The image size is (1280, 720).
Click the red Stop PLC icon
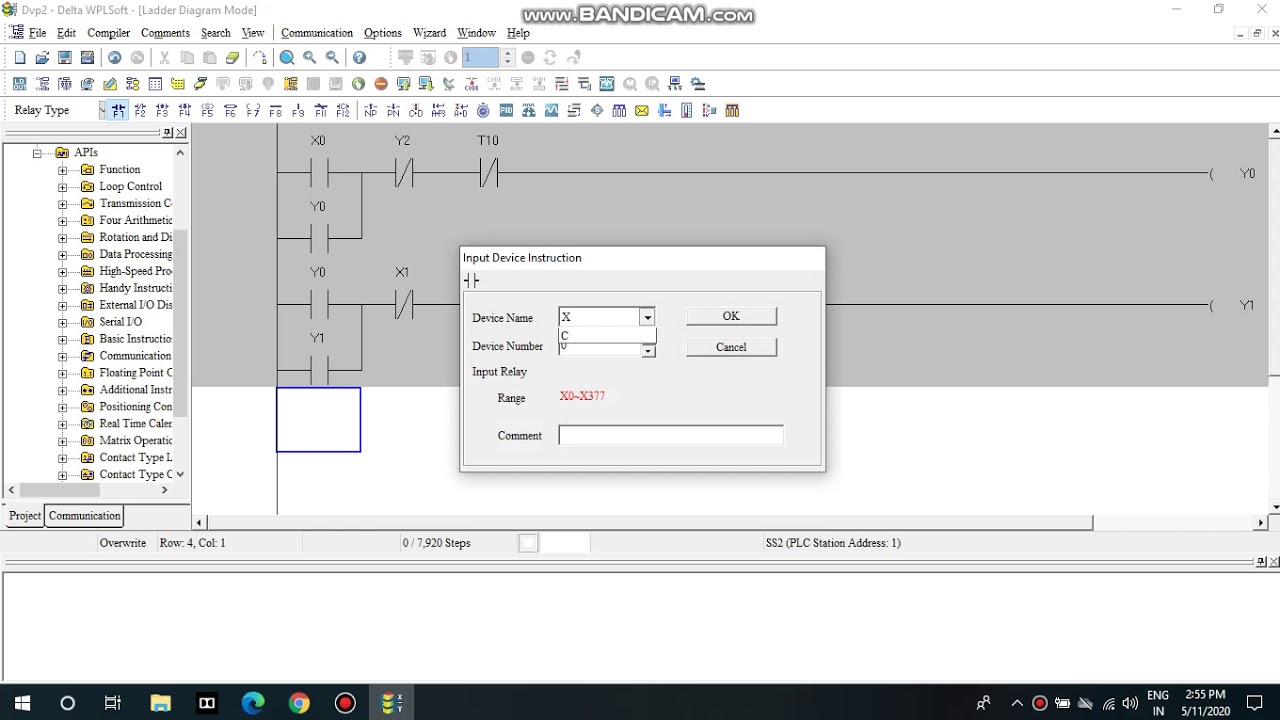tap(381, 84)
